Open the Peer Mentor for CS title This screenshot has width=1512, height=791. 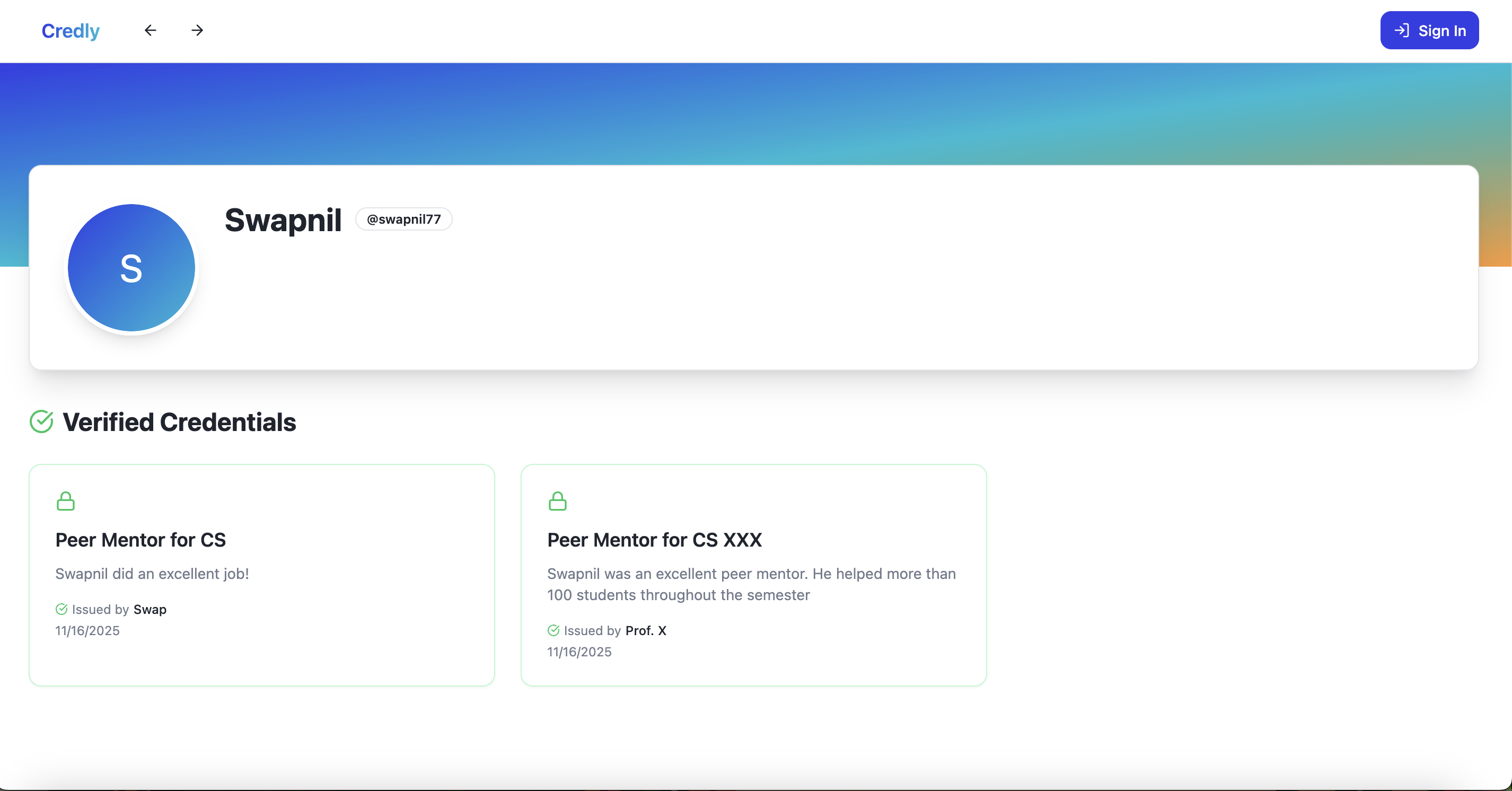pos(140,540)
